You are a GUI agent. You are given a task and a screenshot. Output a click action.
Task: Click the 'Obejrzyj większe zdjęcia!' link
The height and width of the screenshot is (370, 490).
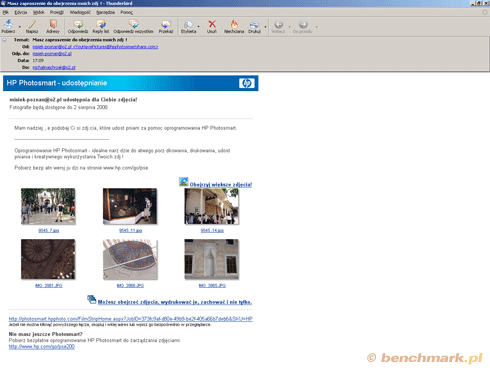[x=221, y=184]
